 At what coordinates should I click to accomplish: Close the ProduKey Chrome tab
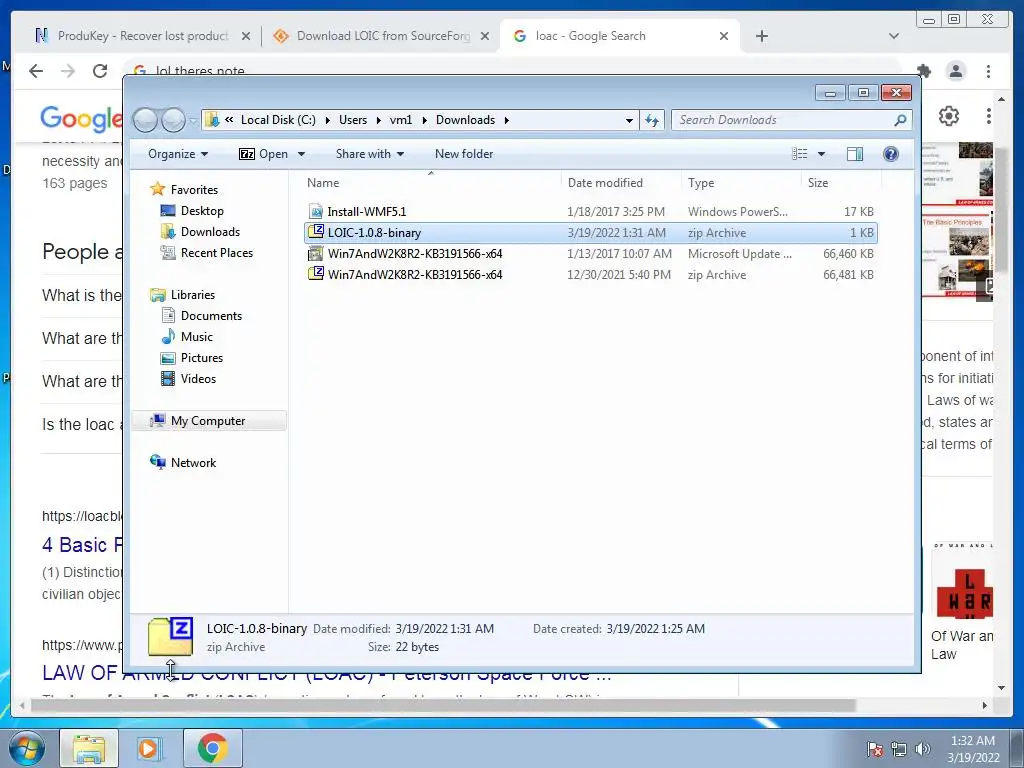[246, 37]
